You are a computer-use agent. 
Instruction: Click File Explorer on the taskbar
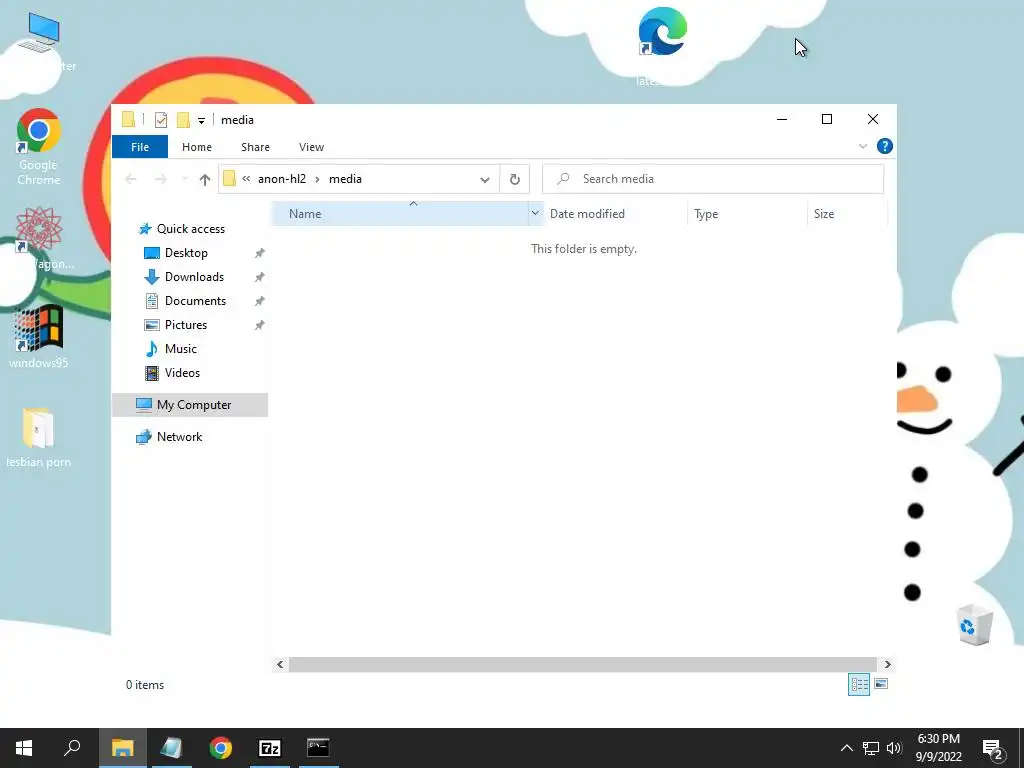122,748
